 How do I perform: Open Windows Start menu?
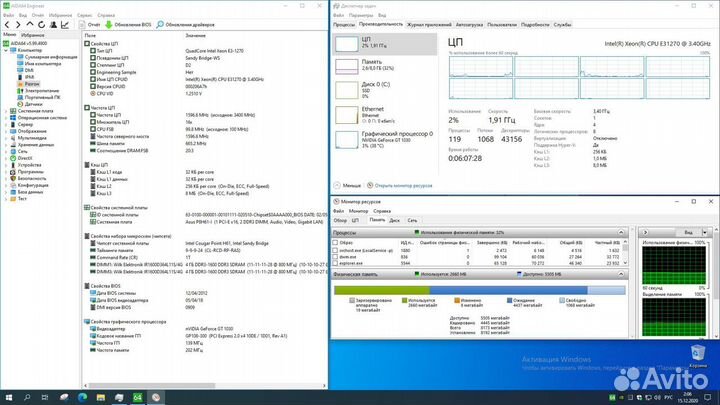[9, 398]
